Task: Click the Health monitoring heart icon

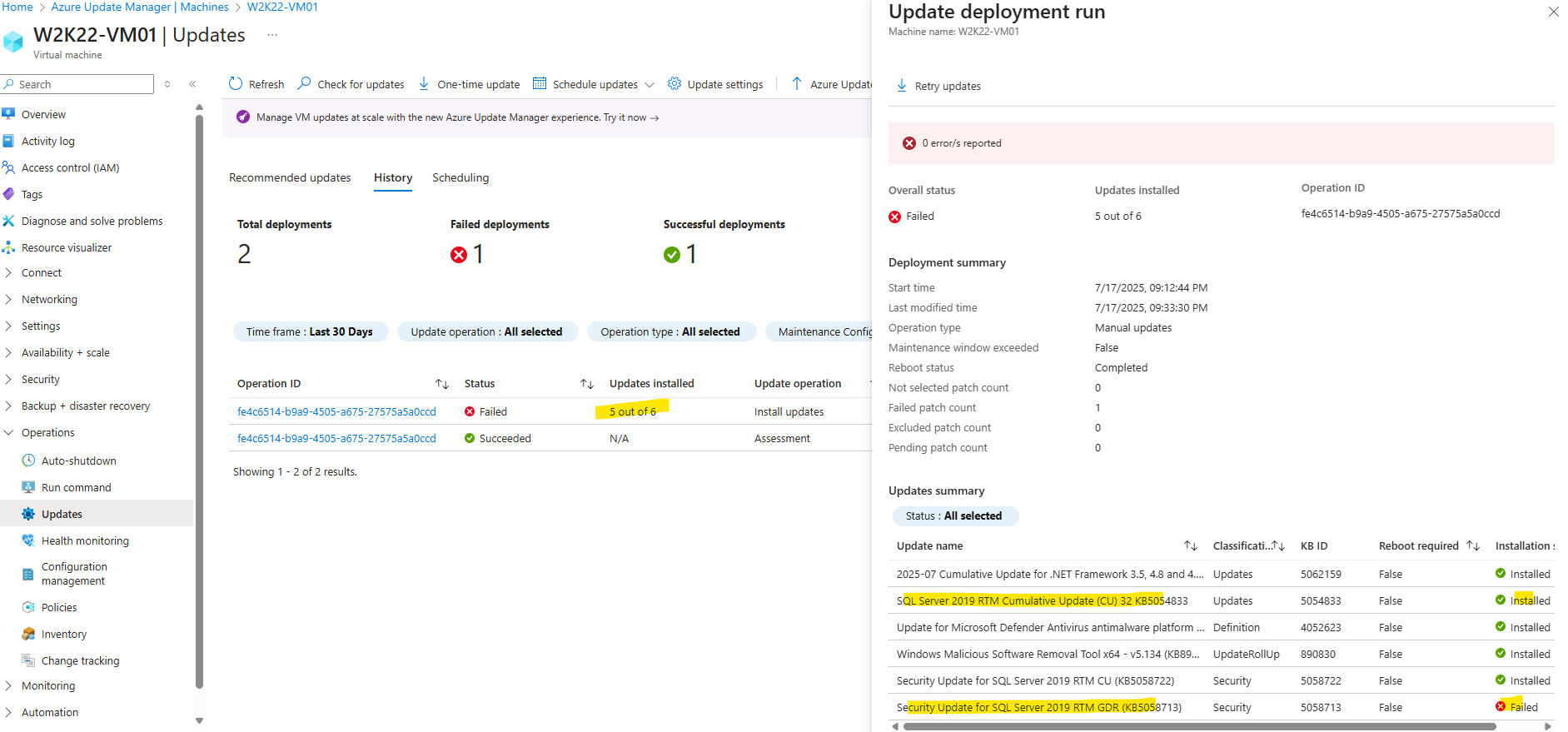Action: pos(28,540)
